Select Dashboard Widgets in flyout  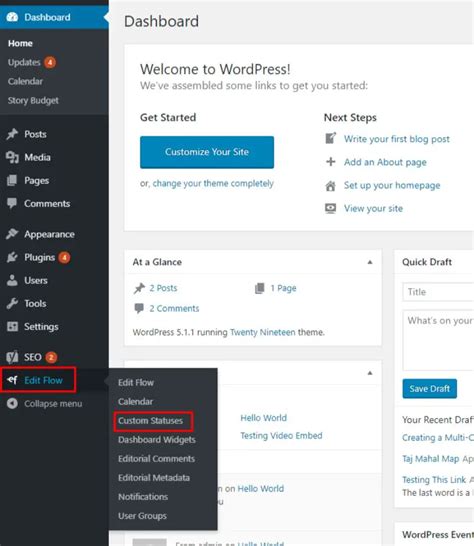(157, 440)
